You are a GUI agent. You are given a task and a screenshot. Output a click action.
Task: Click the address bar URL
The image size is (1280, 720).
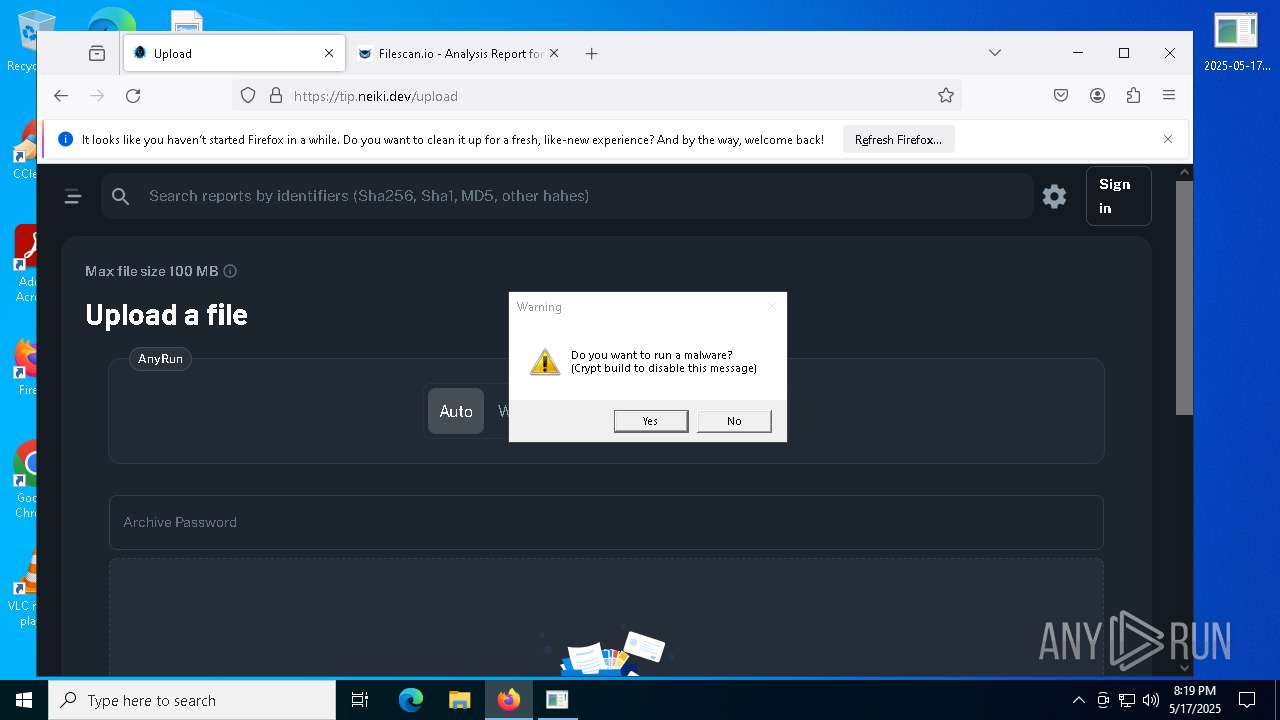376,96
